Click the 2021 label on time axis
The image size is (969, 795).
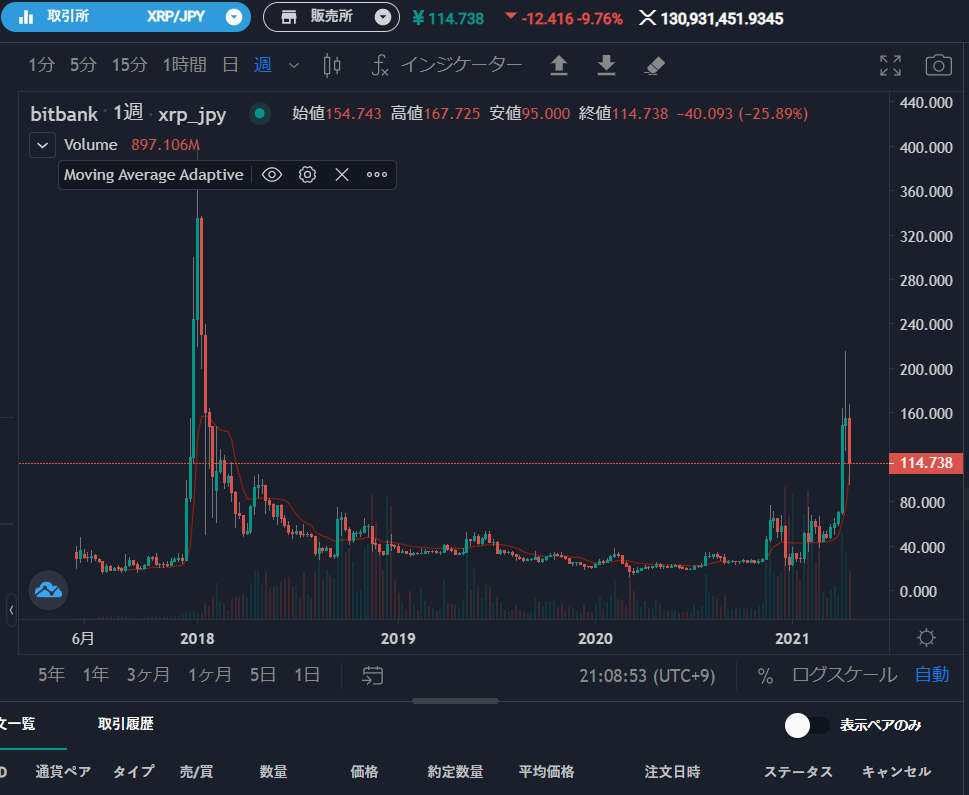(x=792, y=638)
